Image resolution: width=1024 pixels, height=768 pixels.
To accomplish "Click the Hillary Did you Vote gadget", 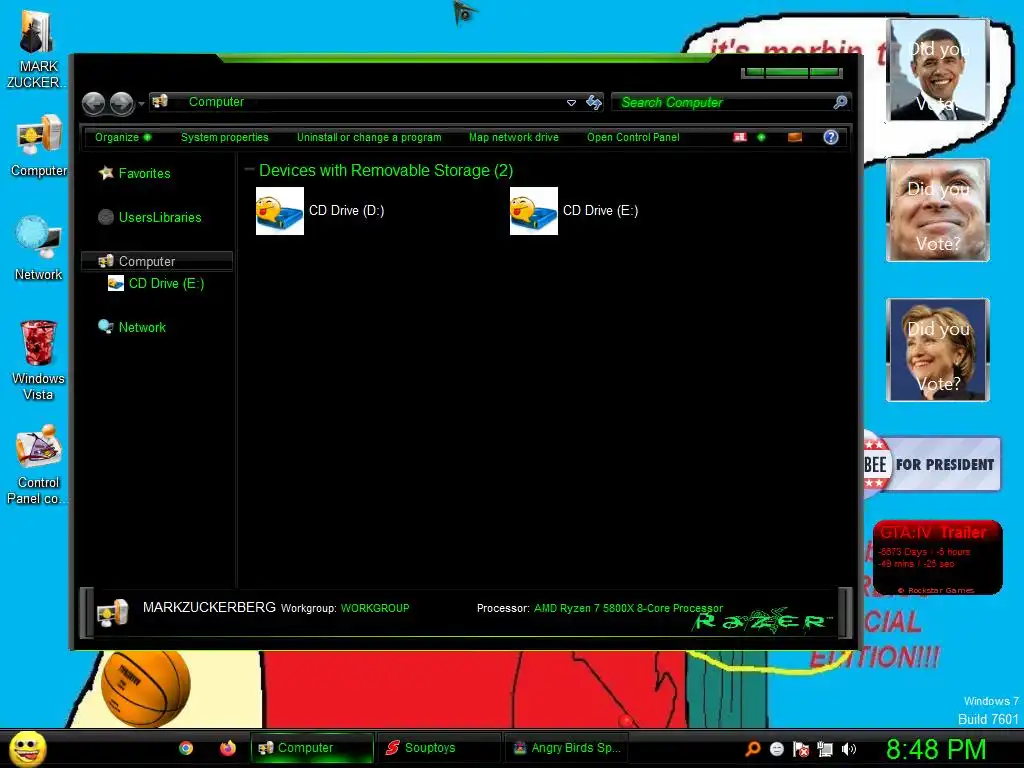I will point(938,349).
